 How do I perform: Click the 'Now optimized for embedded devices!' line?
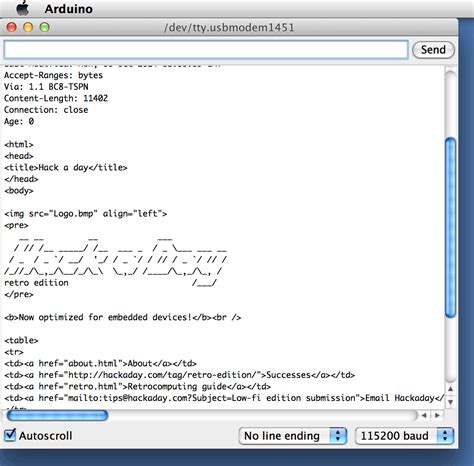(x=122, y=317)
